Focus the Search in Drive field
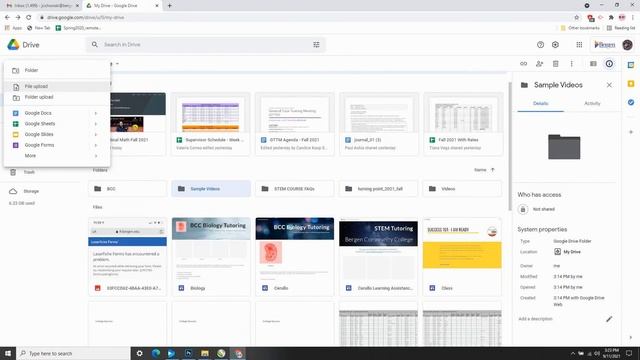Image resolution: width=640 pixels, height=360 pixels. [204, 44]
